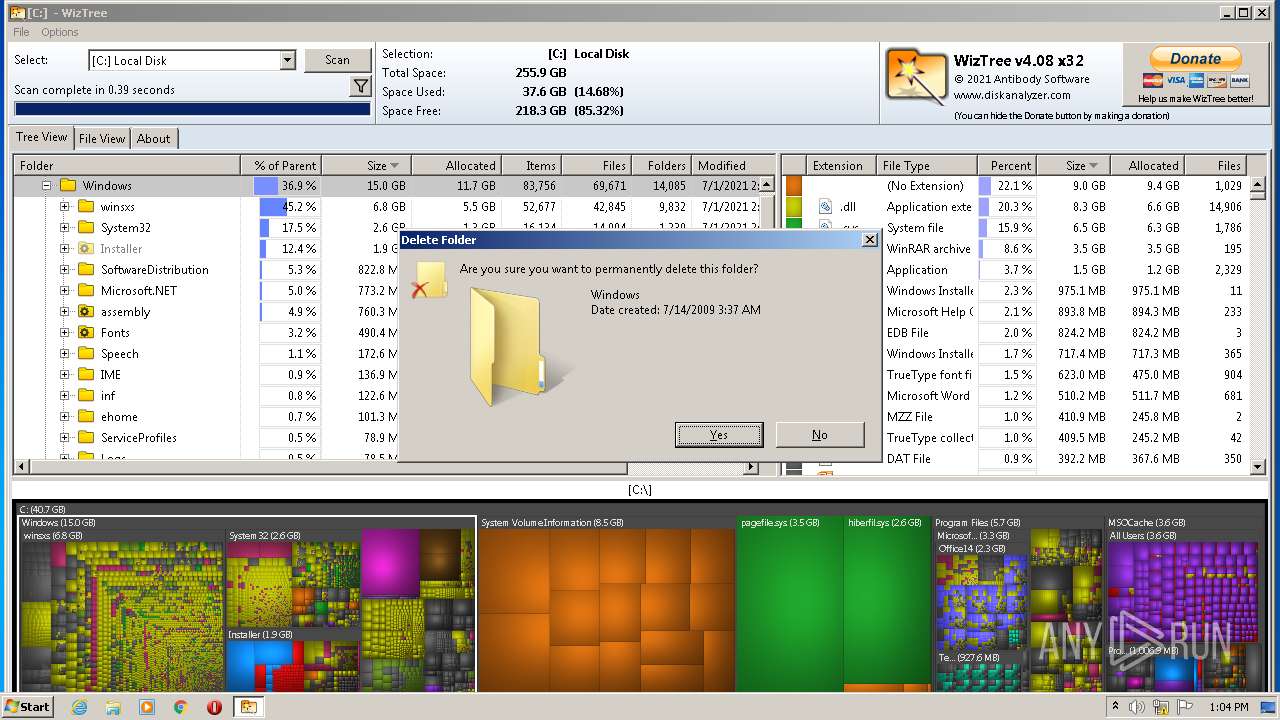Close the Delete Folder dialog
Screen dimensions: 1280x720
[869, 240]
